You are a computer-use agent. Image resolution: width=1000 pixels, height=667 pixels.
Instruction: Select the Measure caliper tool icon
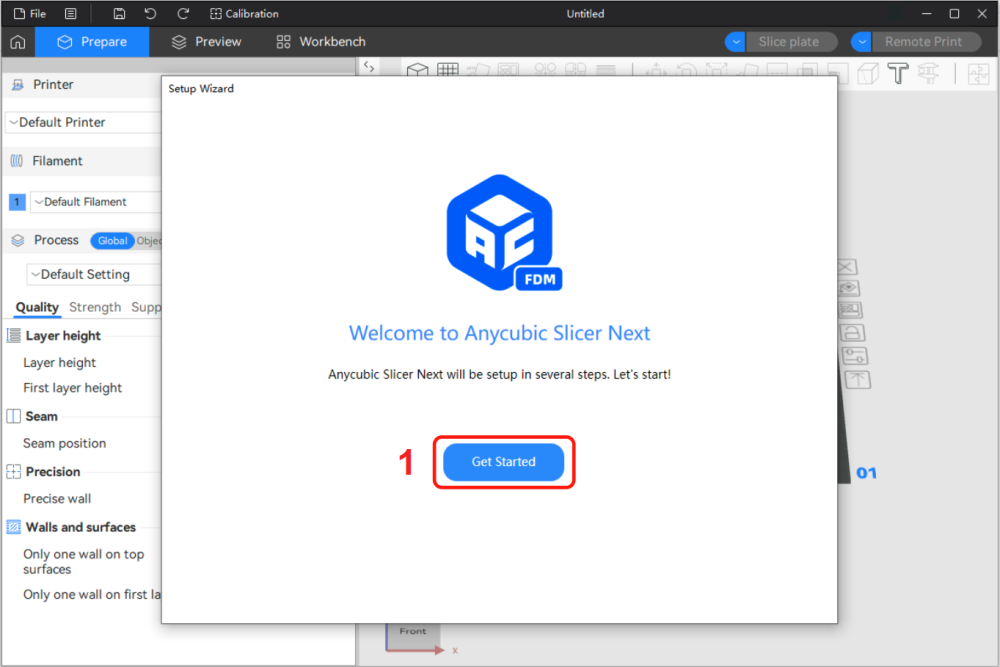[x=929, y=73]
